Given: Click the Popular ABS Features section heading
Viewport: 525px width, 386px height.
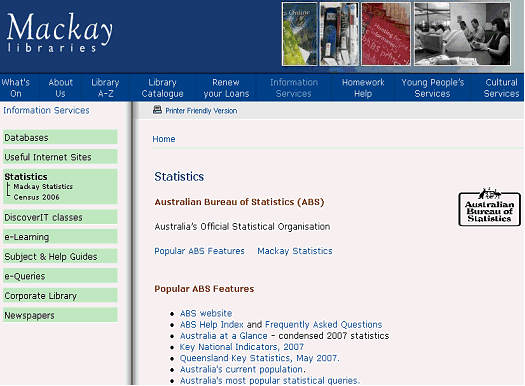Looking at the screenshot, I should [x=204, y=289].
